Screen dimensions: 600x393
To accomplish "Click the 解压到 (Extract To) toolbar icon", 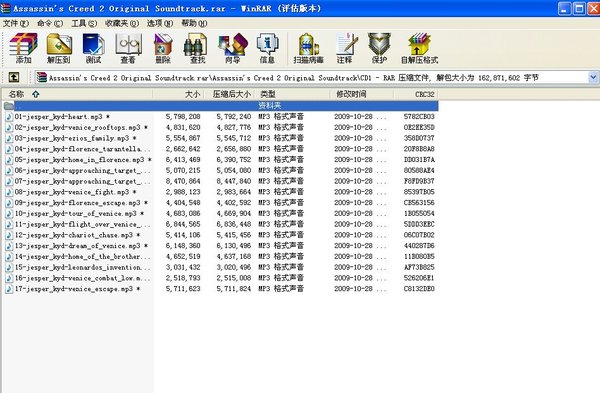I will 59,48.
